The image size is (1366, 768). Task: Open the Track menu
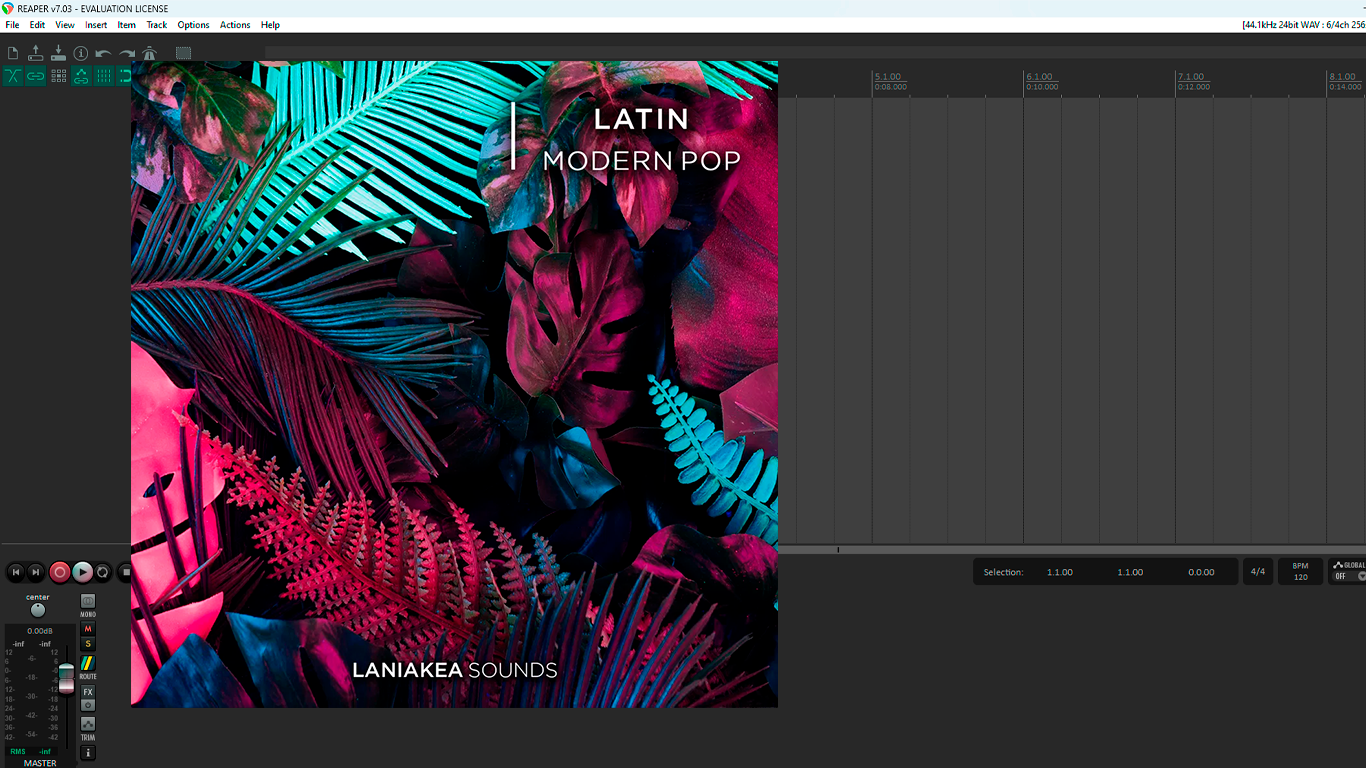pos(157,25)
